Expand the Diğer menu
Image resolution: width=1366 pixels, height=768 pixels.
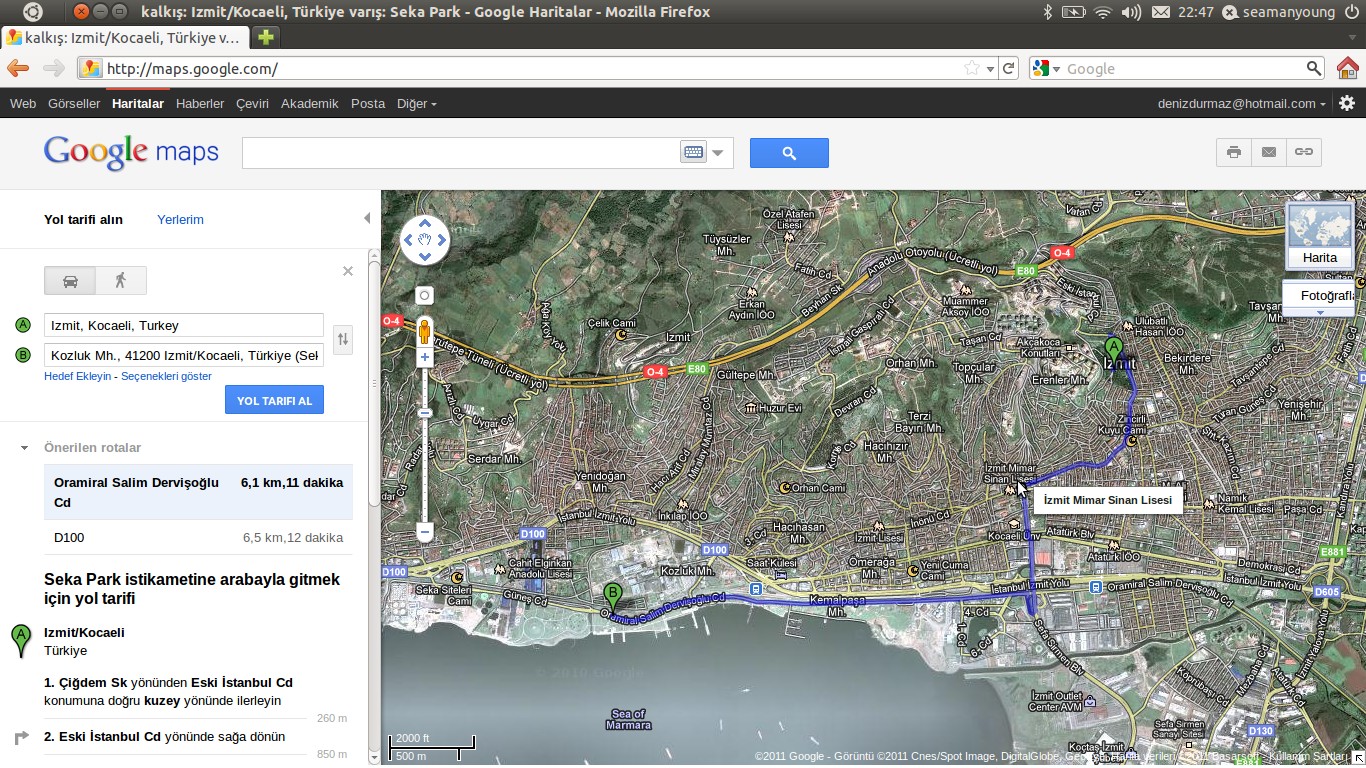coord(416,103)
